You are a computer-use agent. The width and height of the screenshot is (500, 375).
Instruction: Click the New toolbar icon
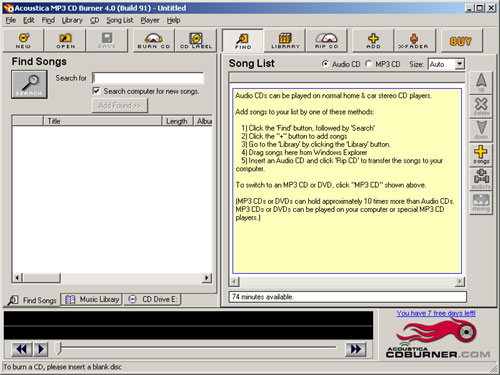coord(23,41)
